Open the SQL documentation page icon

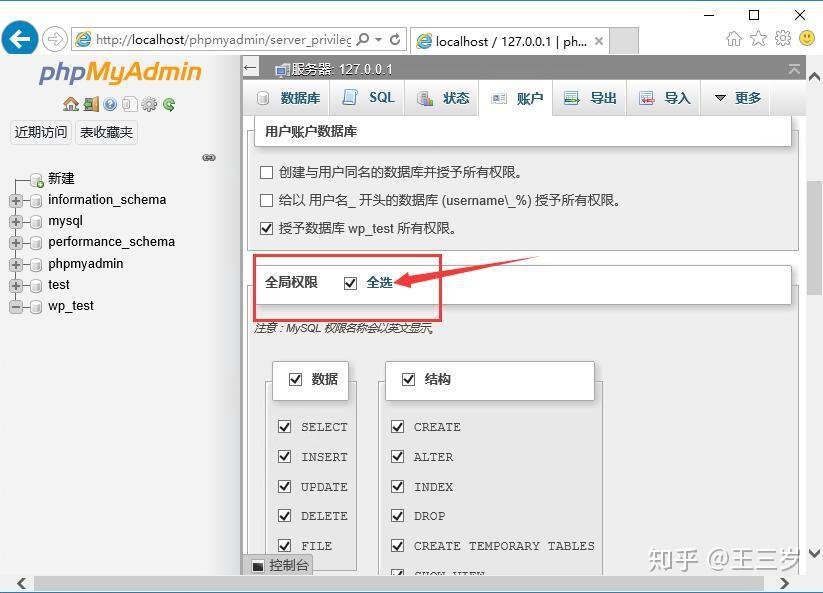(129, 104)
